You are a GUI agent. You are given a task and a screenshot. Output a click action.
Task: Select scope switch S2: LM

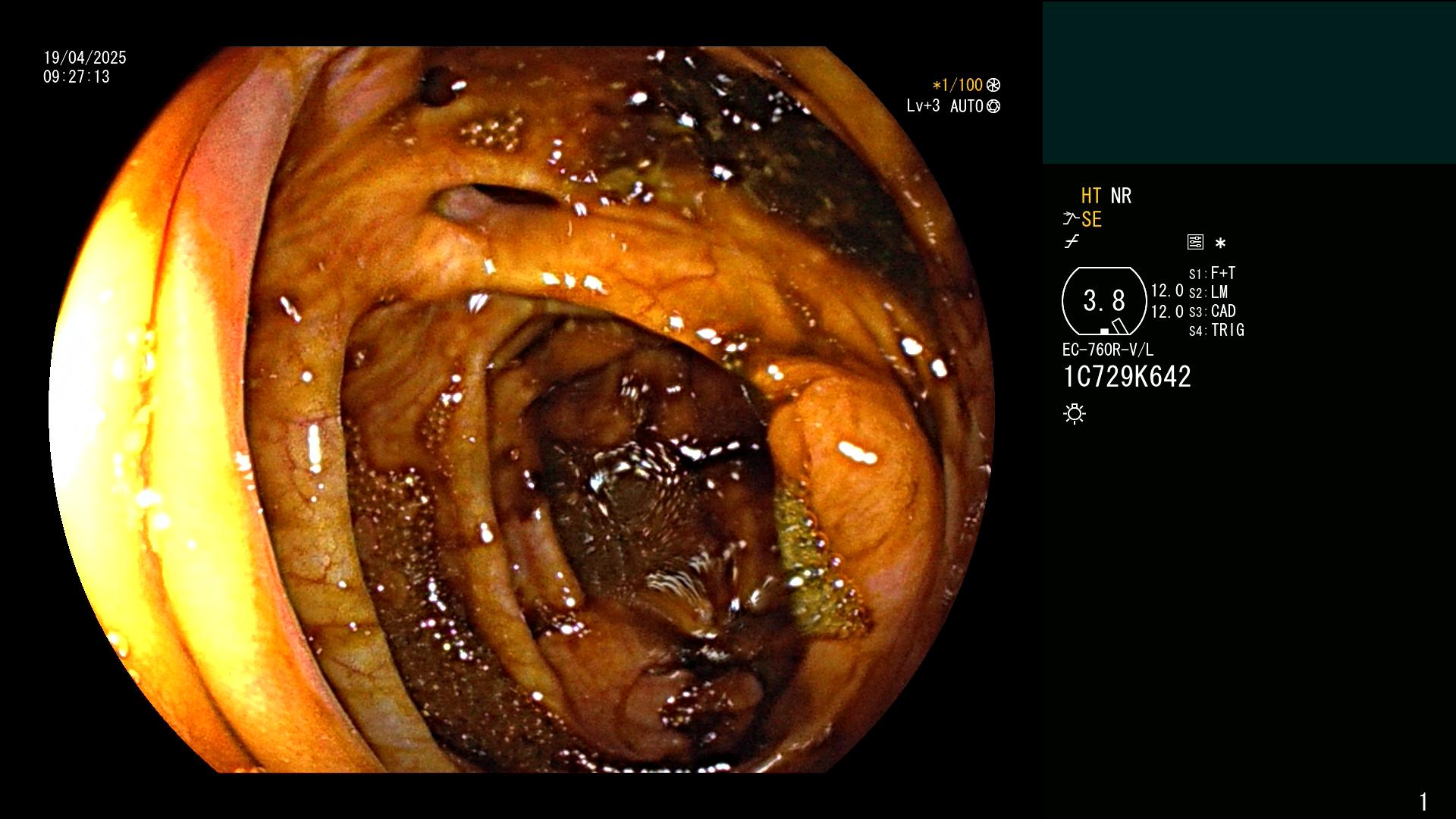1208,292
